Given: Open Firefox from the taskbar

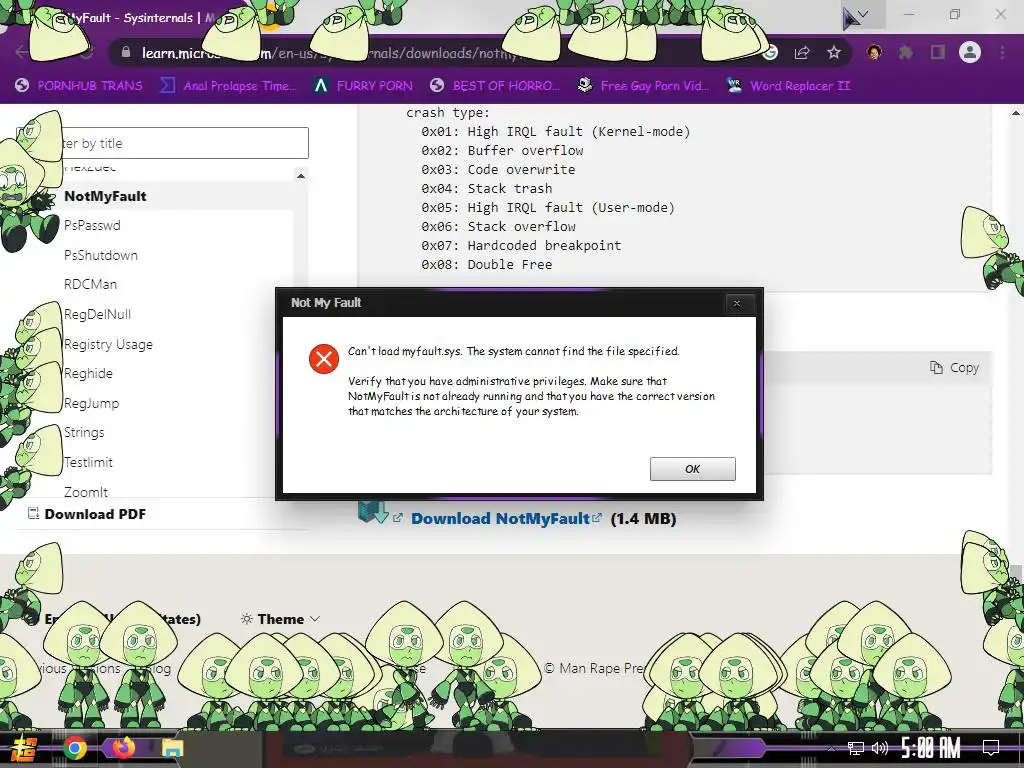Looking at the screenshot, I should click(x=123, y=748).
